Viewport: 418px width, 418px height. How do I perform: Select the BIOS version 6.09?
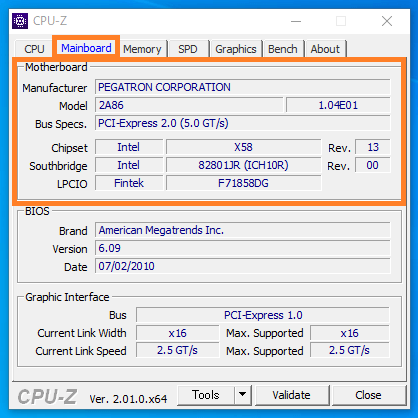pyautogui.click(x=242, y=248)
